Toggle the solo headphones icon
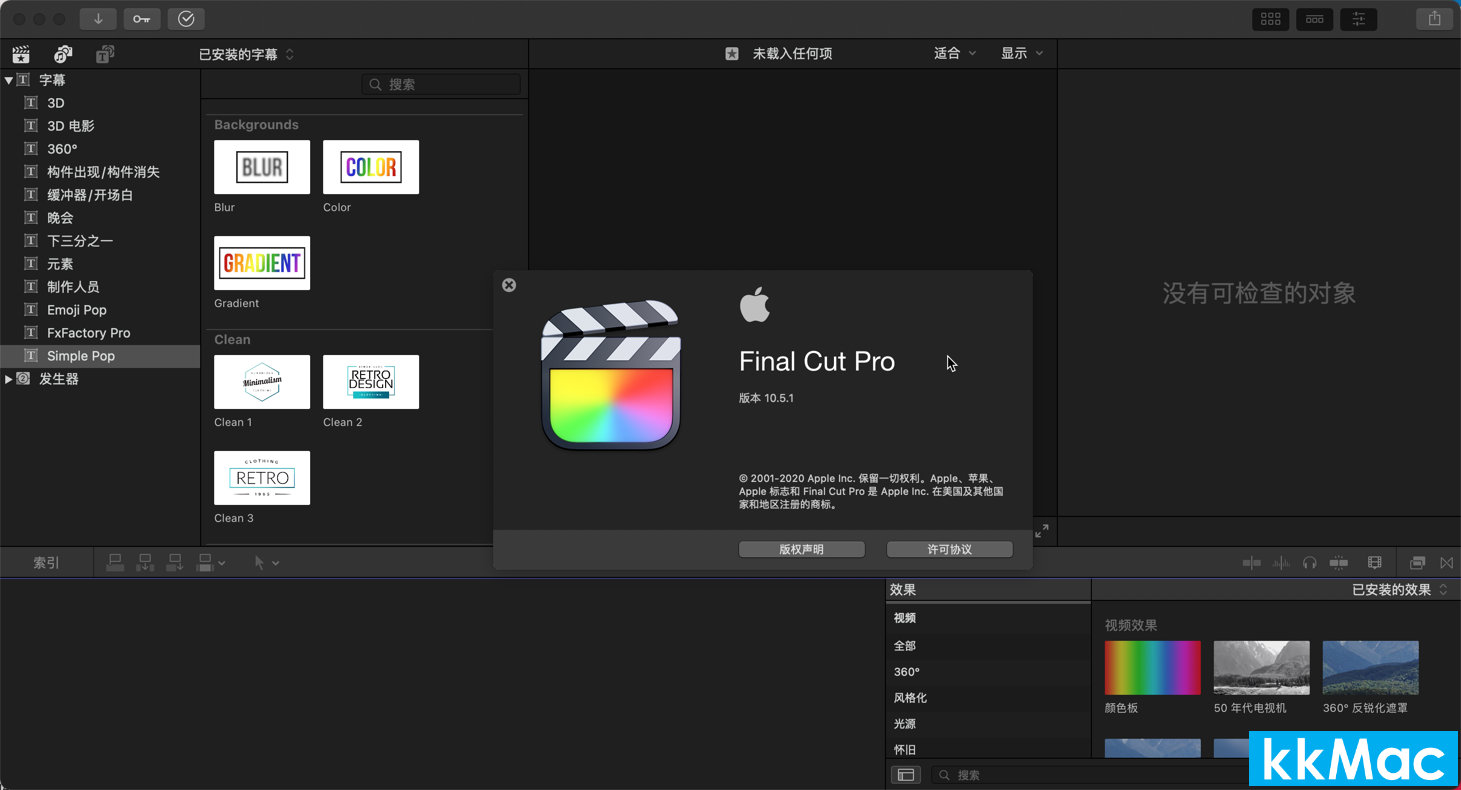Screen dimensions: 1461x790 (x=1310, y=563)
